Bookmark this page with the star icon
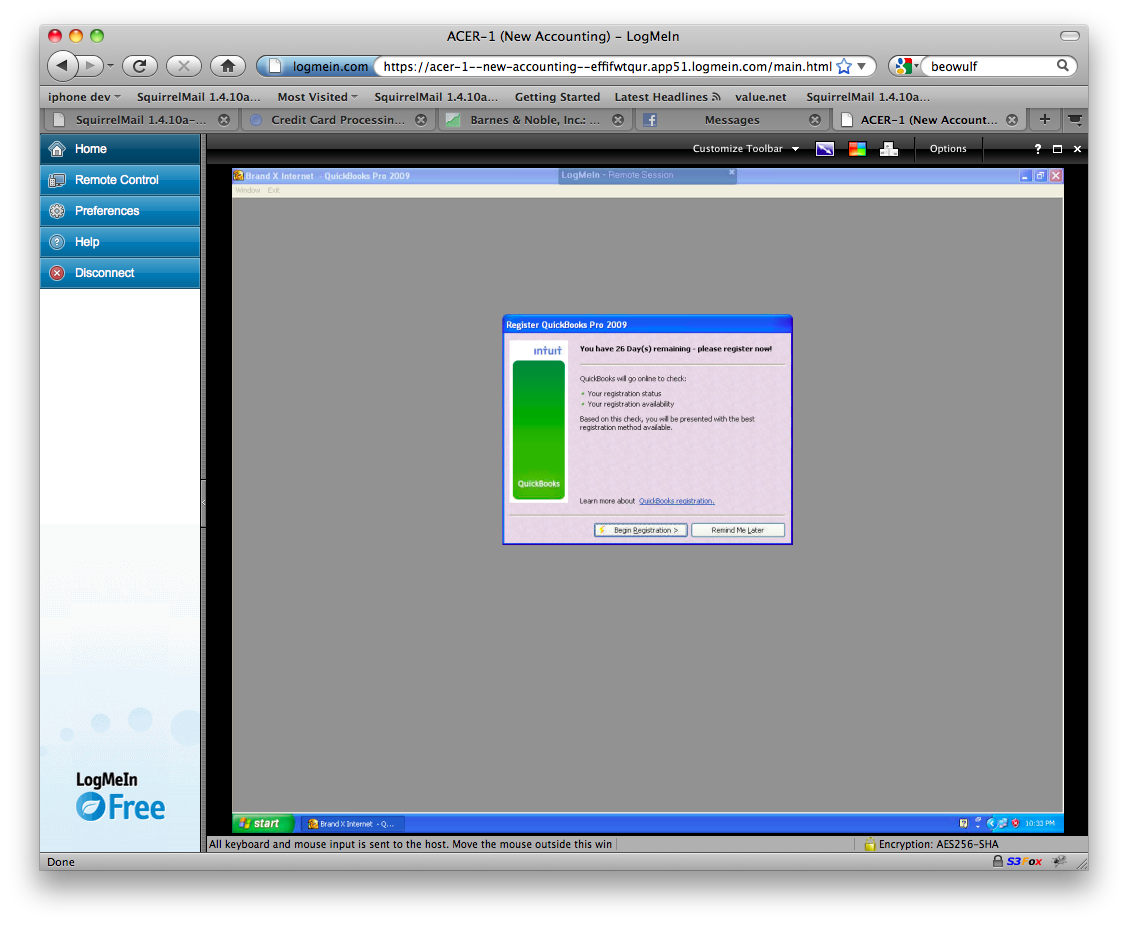The image size is (1128, 925). click(844, 66)
